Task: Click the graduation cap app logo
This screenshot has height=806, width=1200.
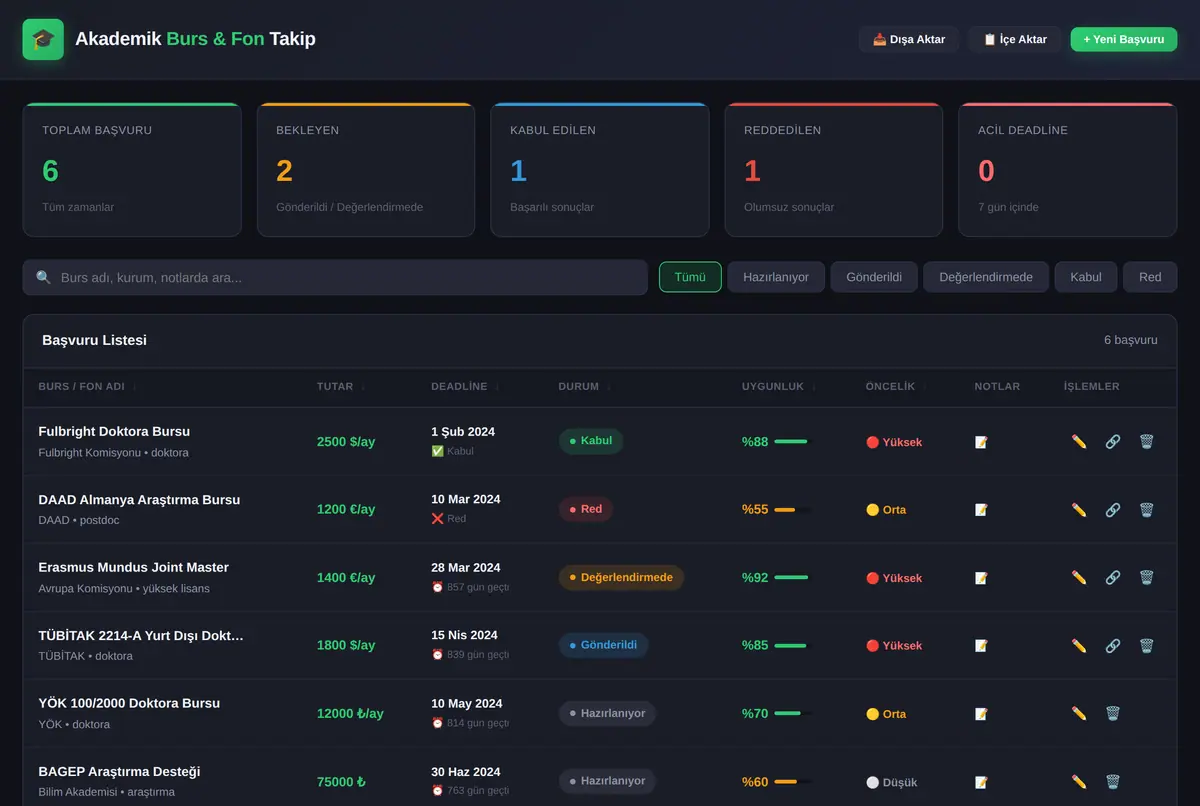Action: tap(43, 39)
